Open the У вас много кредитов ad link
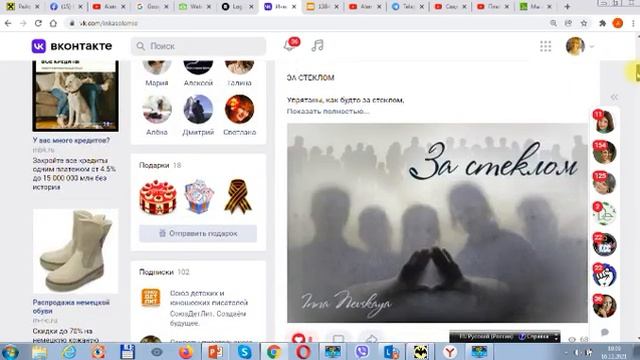The width and height of the screenshot is (640, 360). (x=71, y=140)
